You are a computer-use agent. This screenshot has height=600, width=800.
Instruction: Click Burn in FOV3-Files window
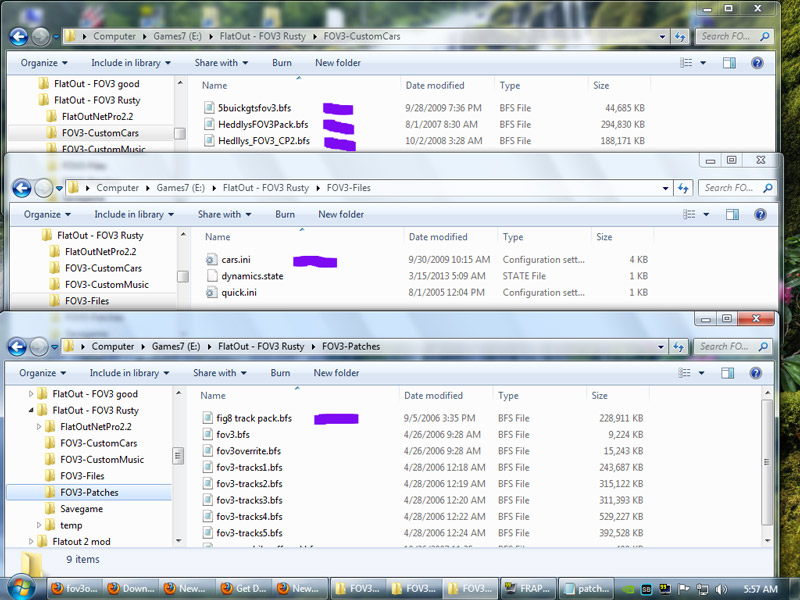point(285,214)
